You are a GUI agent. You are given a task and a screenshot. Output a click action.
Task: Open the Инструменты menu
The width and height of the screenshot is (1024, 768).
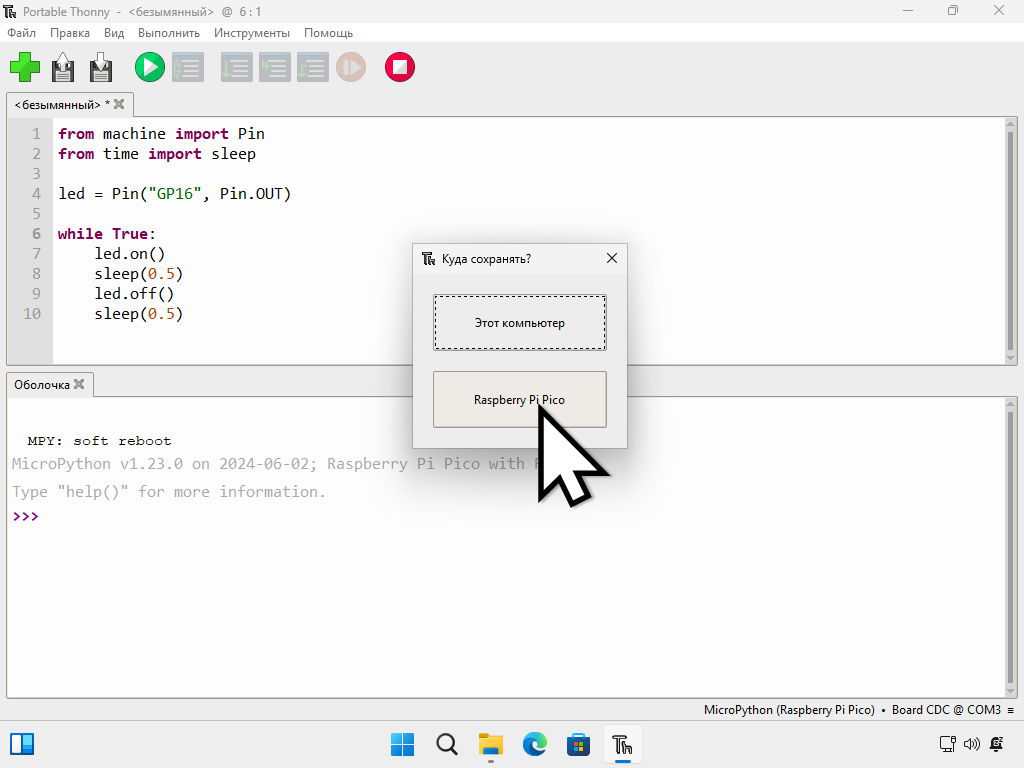coord(251,33)
